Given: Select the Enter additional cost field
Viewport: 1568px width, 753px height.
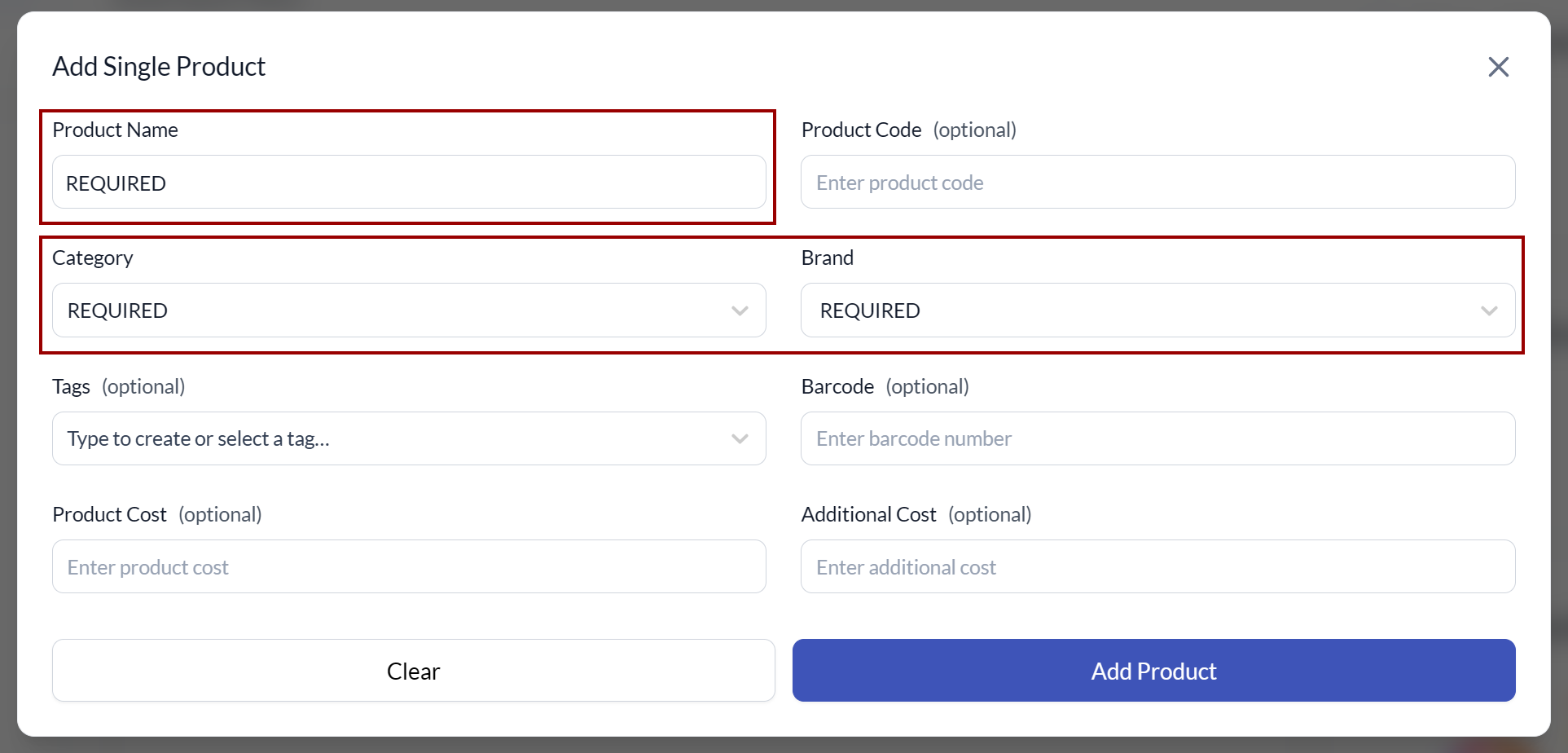Looking at the screenshot, I should pos(1157,567).
